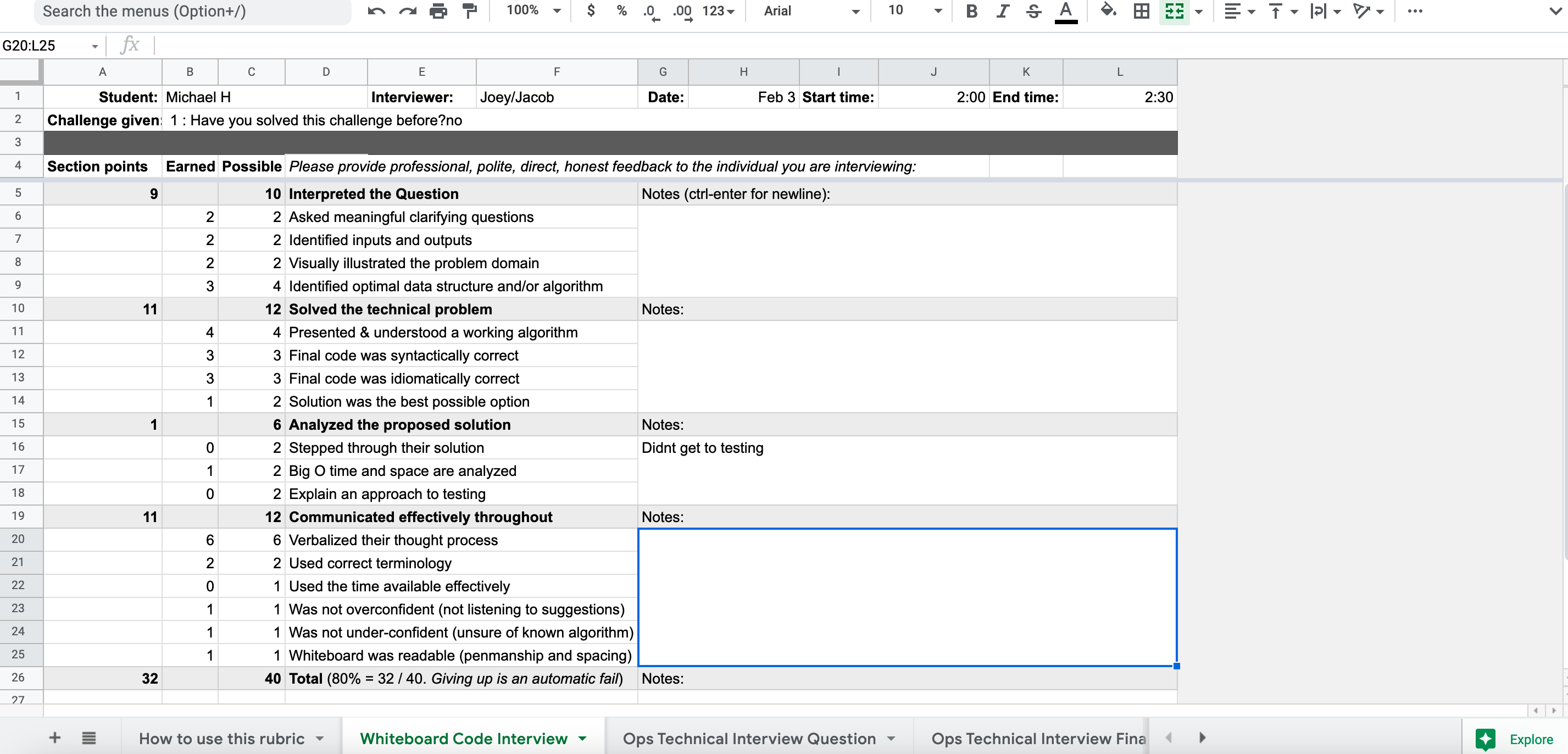
Task: Select the Paint format tool
Action: point(469,10)
